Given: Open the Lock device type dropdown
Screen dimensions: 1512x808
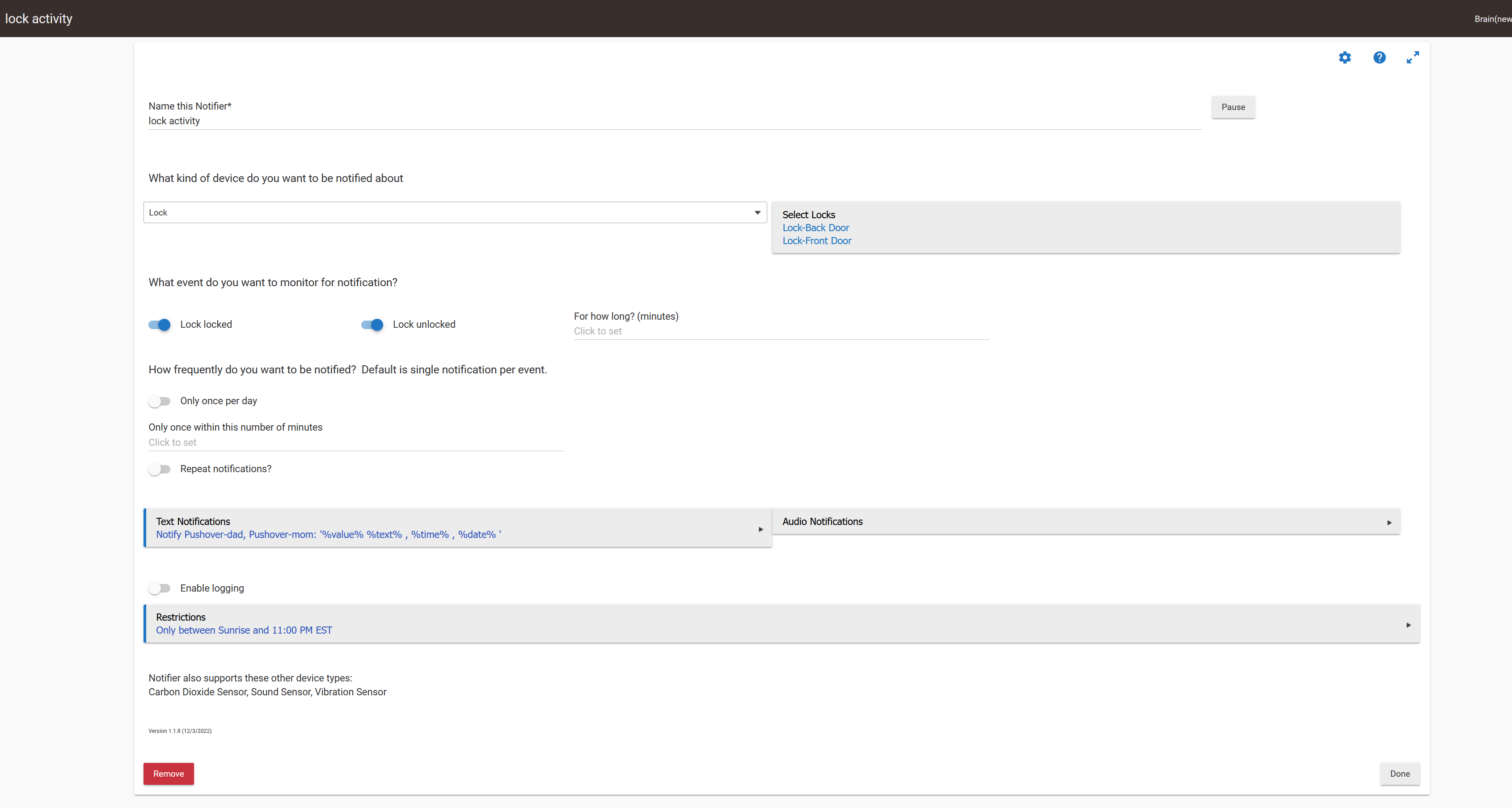Looking at the screenshot, I should pos(454,212).
